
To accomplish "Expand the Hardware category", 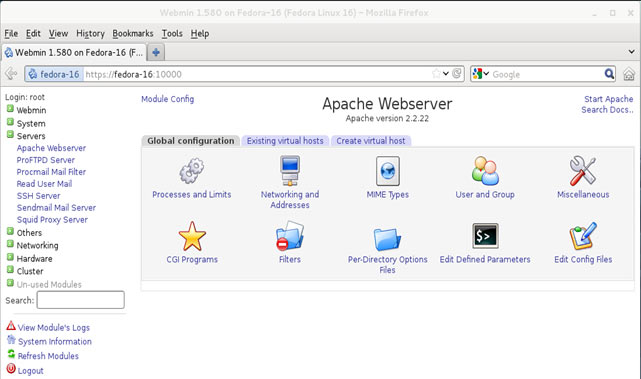I will 10,257.
